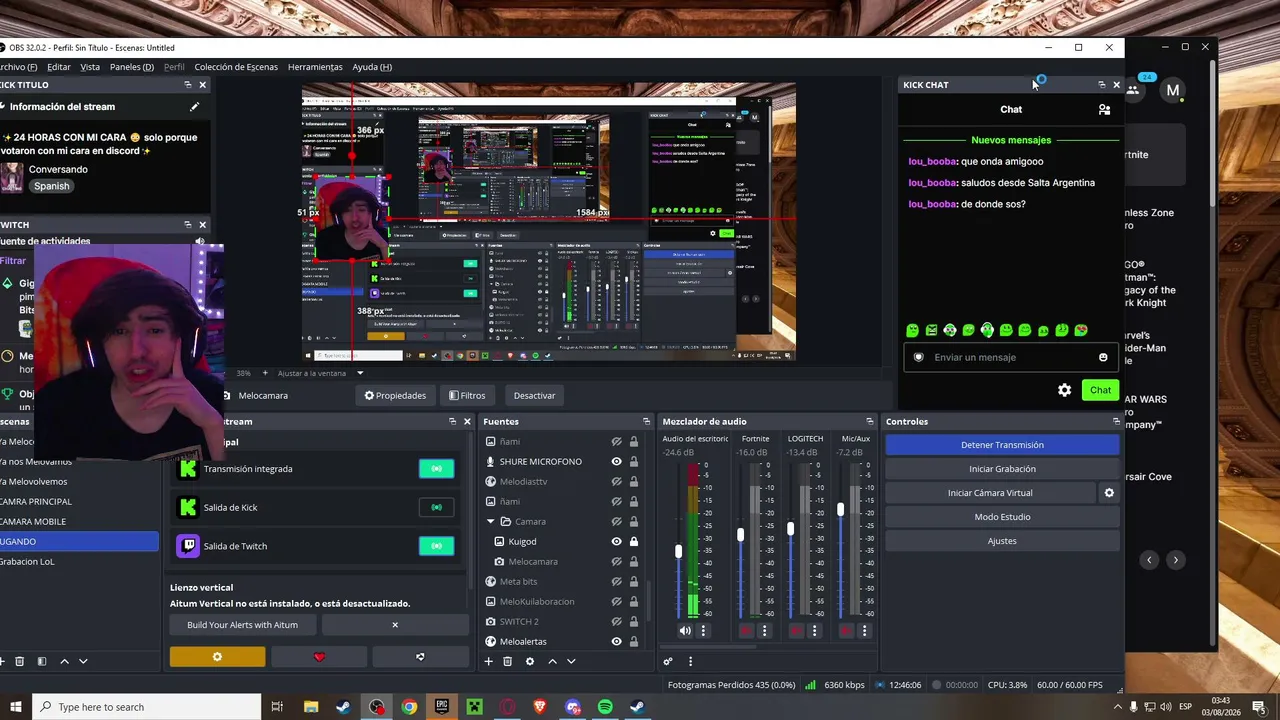Open virtual camera settings gear
The height and width of the screenshot is (720, 1280).
click(x=1109, y=493)
